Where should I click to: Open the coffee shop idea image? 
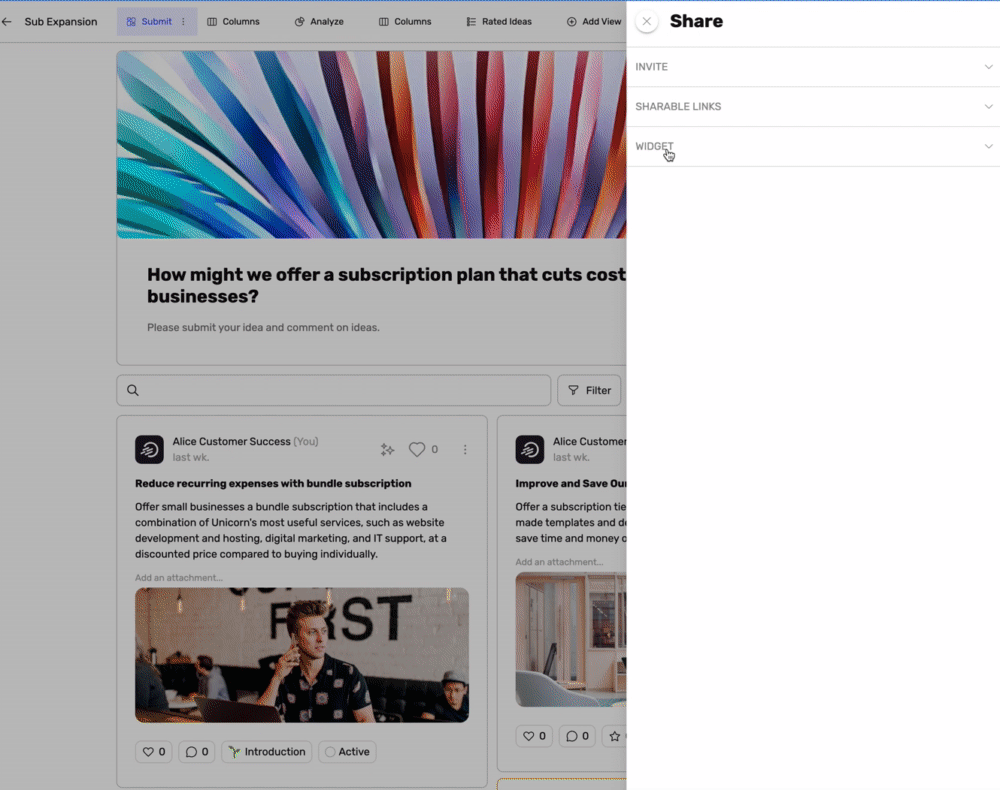click(302, 655)
